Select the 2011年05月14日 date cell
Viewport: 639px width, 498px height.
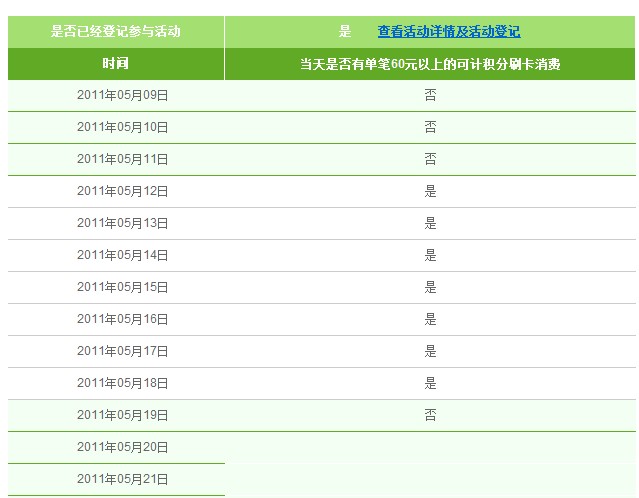[122, 256]
